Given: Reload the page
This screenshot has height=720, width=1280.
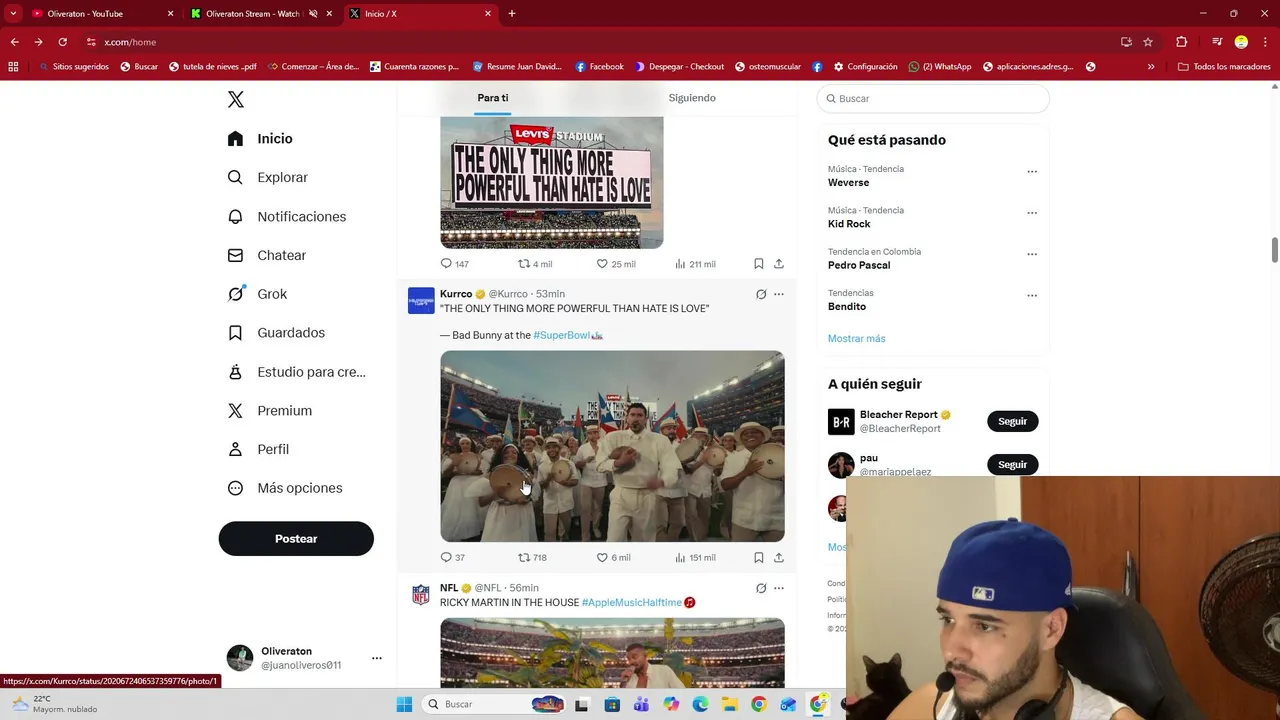Looking at the screenshot, I should (x=62, y=42).
